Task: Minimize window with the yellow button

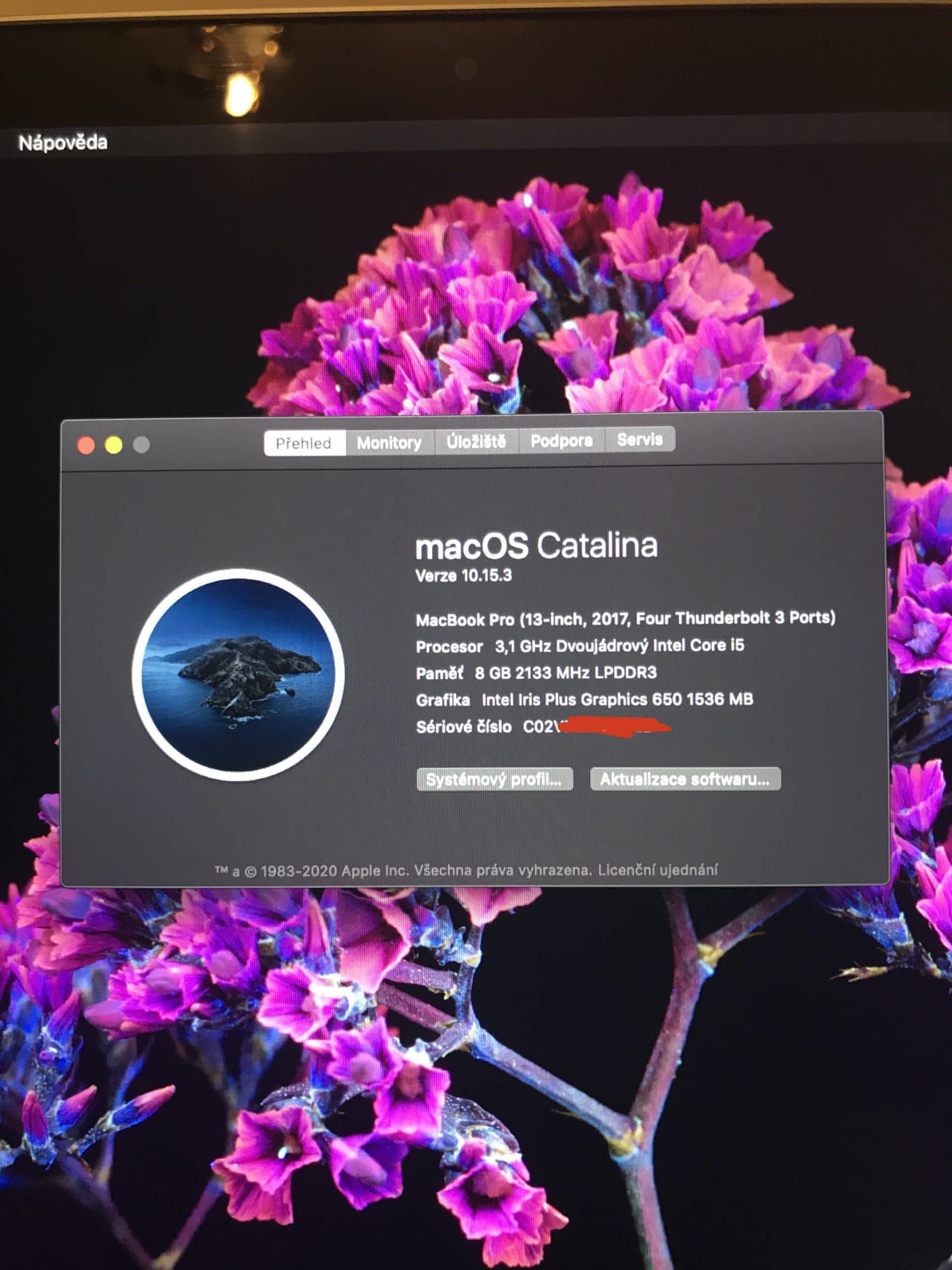Action: point(114,445)
